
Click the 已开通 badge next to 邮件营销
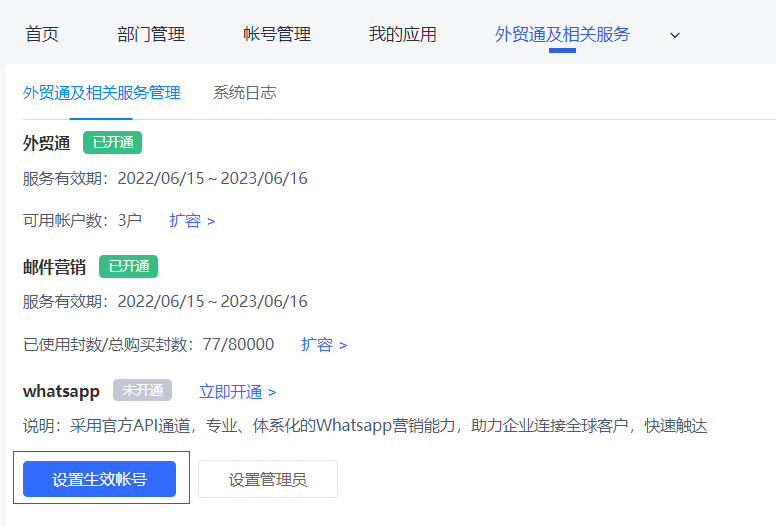(x=128, y=266)
